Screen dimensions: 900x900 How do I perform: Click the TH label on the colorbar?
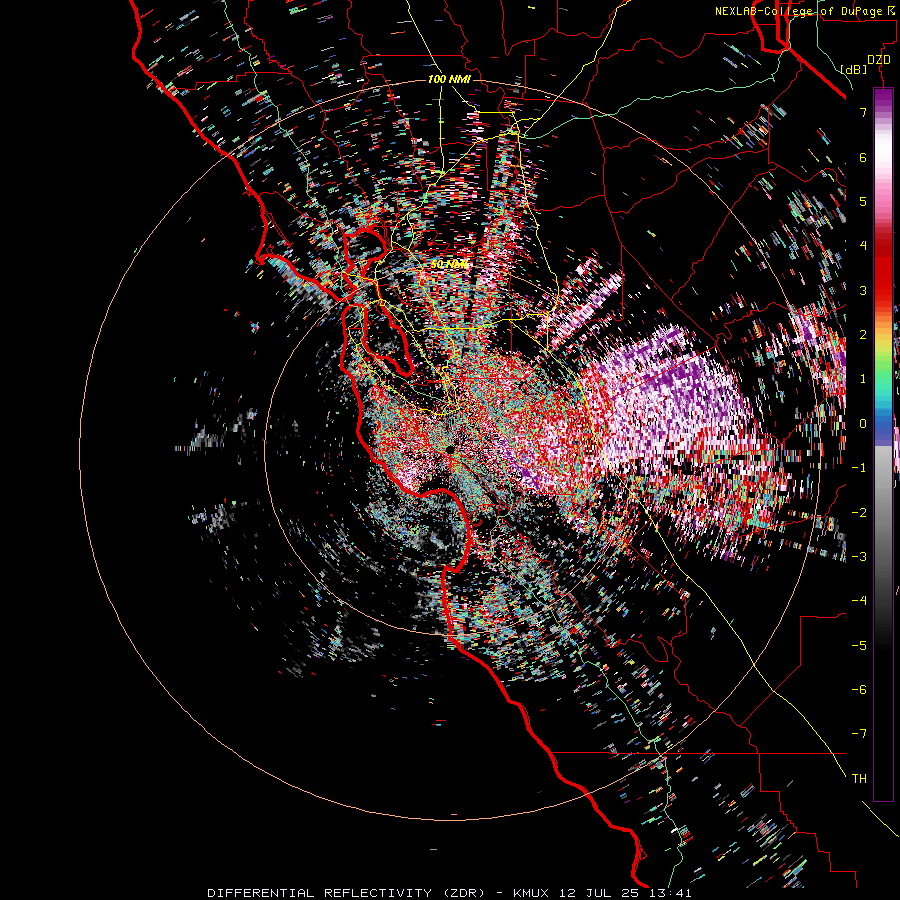pos(859,779)
